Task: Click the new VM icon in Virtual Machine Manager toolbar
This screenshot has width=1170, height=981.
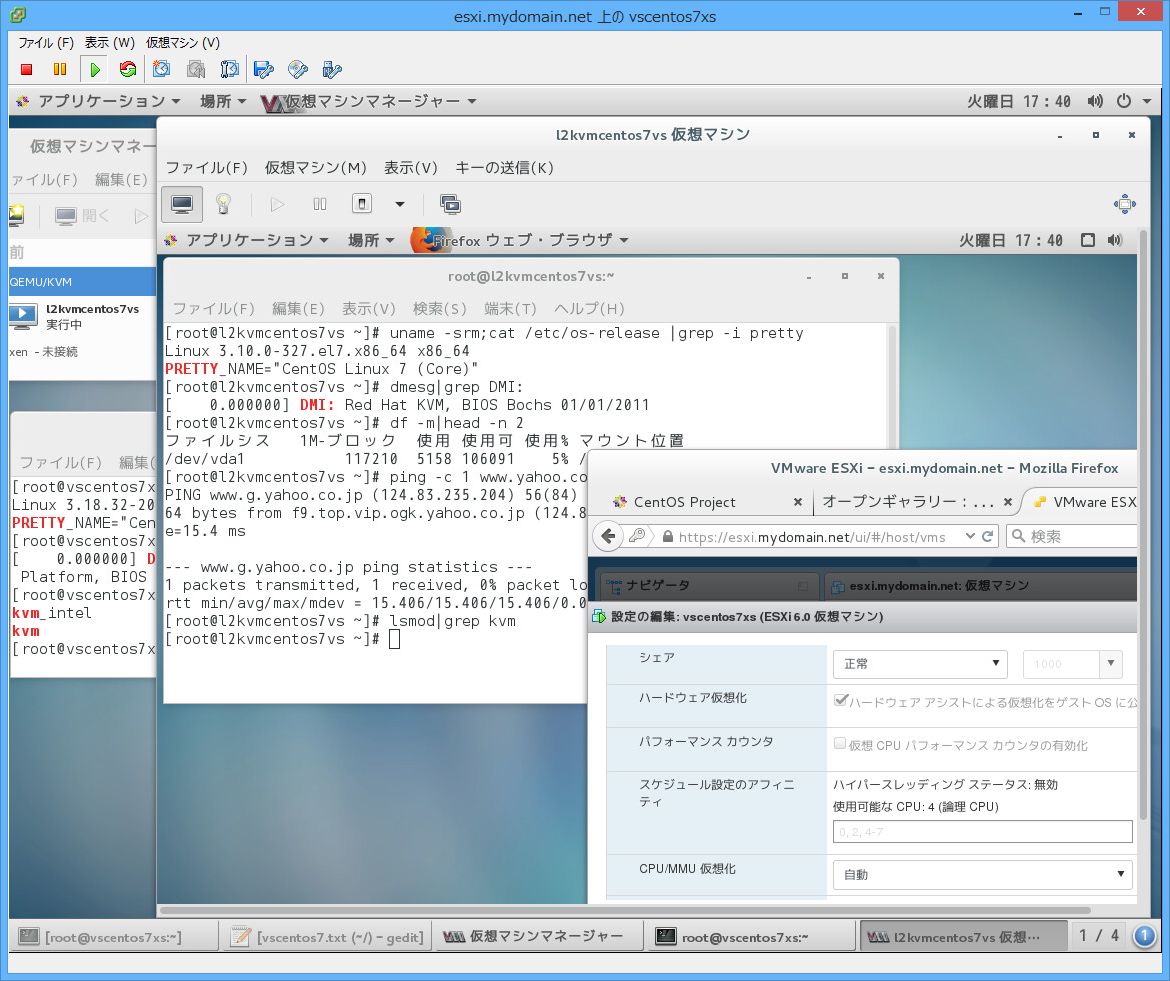Action: (x=16, y=216)
